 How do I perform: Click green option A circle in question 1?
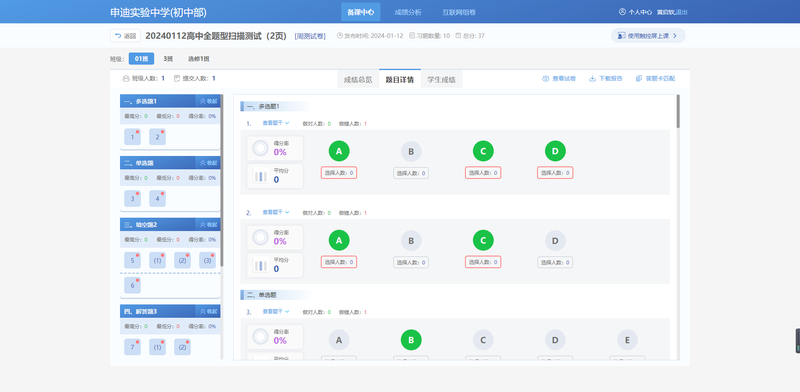coord(339,151)
